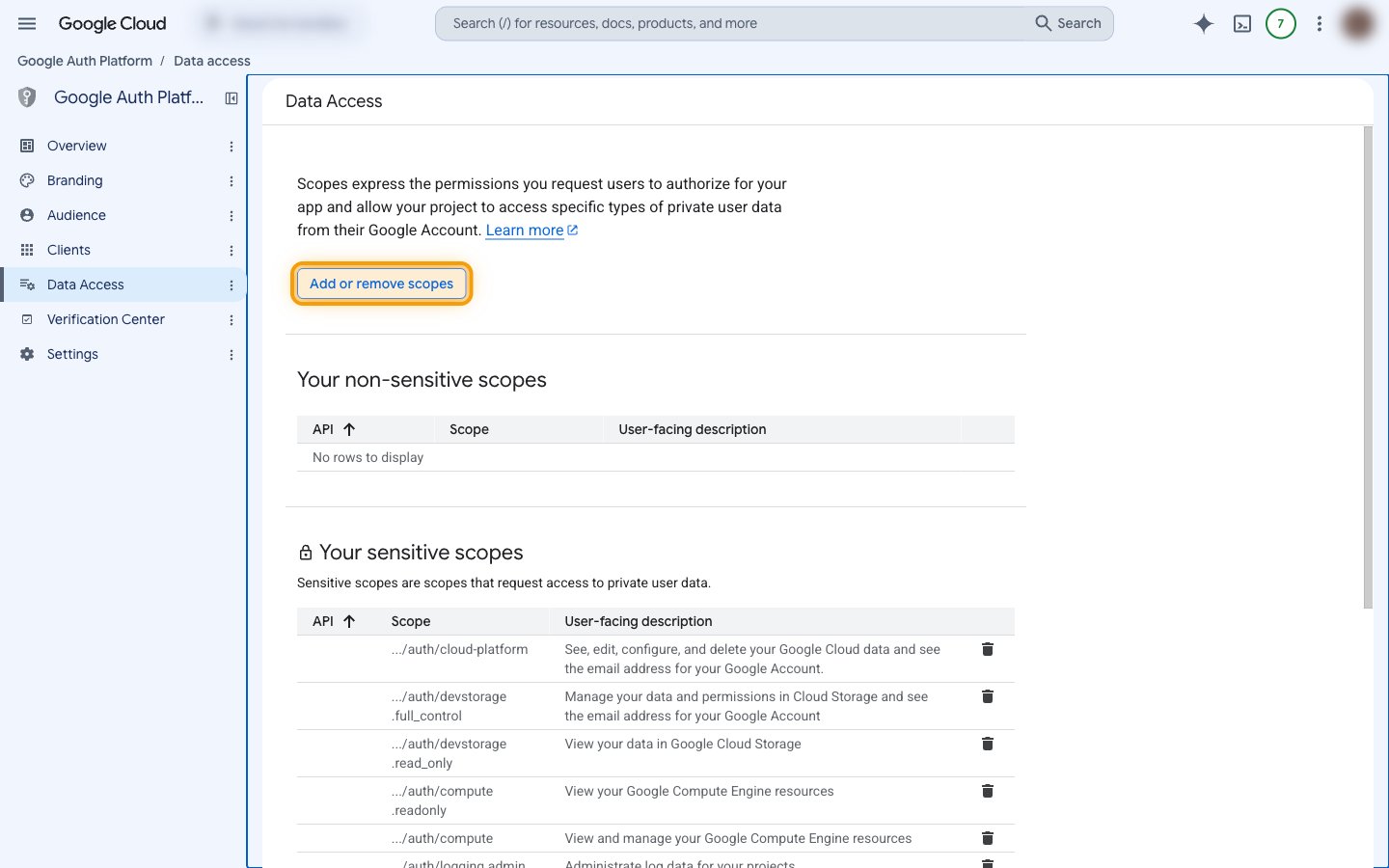Click the Verification Center checkbox icon

click(27, 319)
